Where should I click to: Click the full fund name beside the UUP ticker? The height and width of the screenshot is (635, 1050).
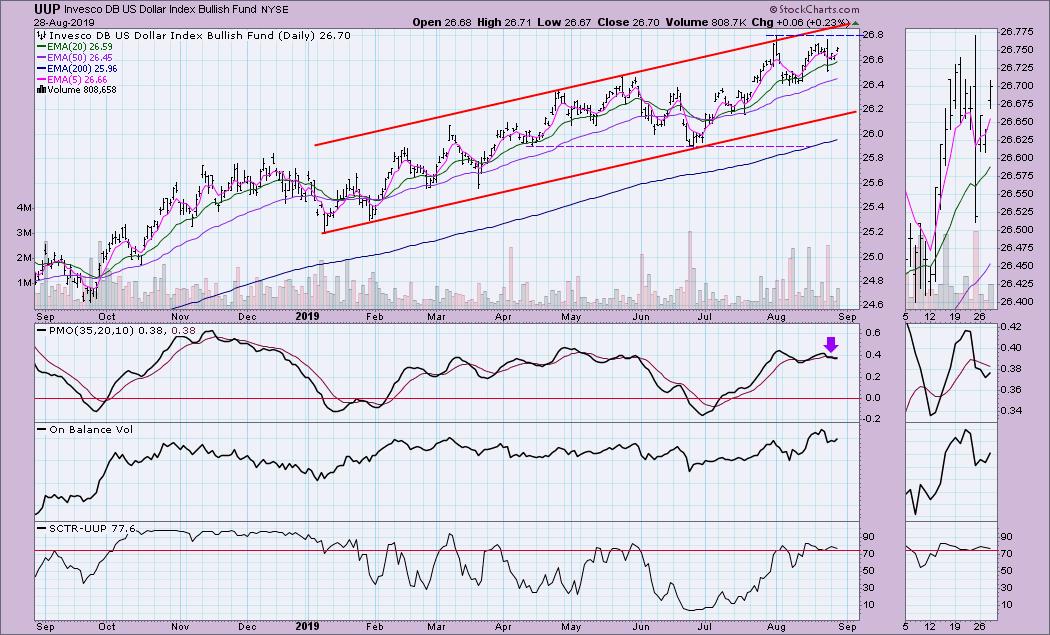[161, 9]
